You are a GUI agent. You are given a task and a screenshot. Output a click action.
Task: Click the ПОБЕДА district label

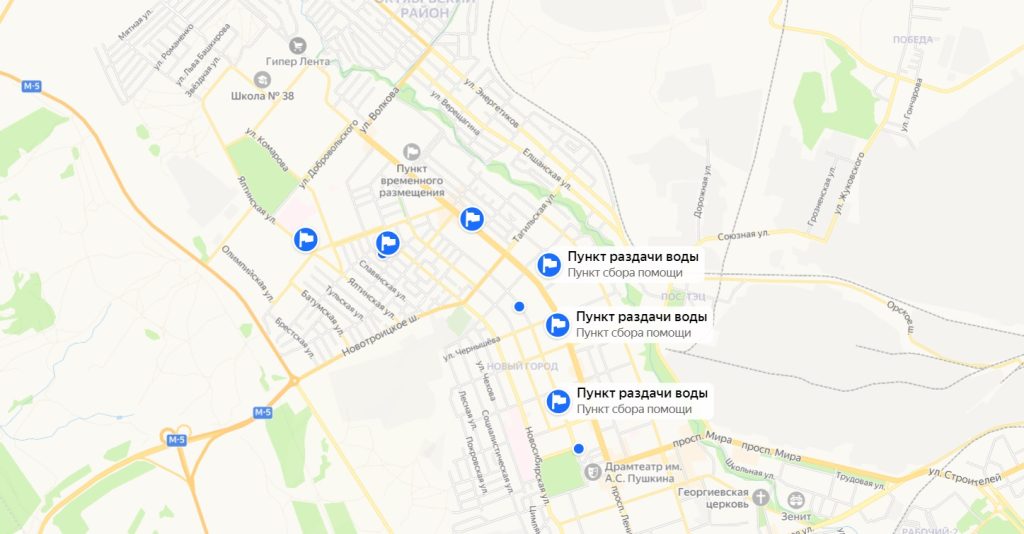click(912, 40)
